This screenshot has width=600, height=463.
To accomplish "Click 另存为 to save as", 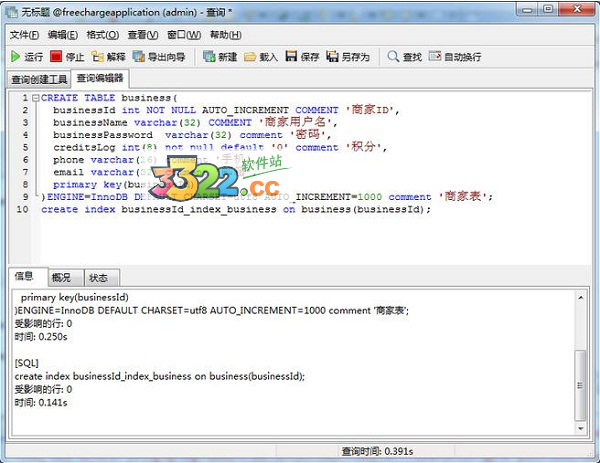I will pyautogui.click(x=348, y=57).
